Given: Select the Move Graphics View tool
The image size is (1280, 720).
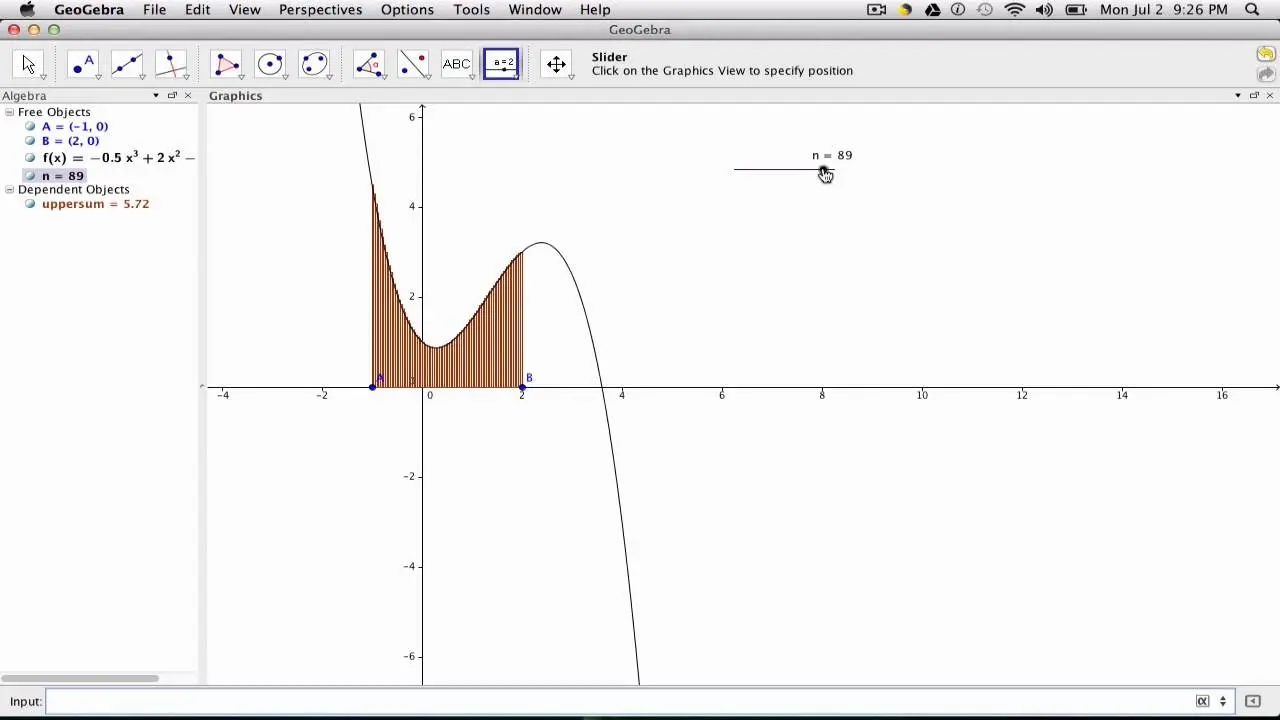Looking at the screenshot, I should [556, 64].
